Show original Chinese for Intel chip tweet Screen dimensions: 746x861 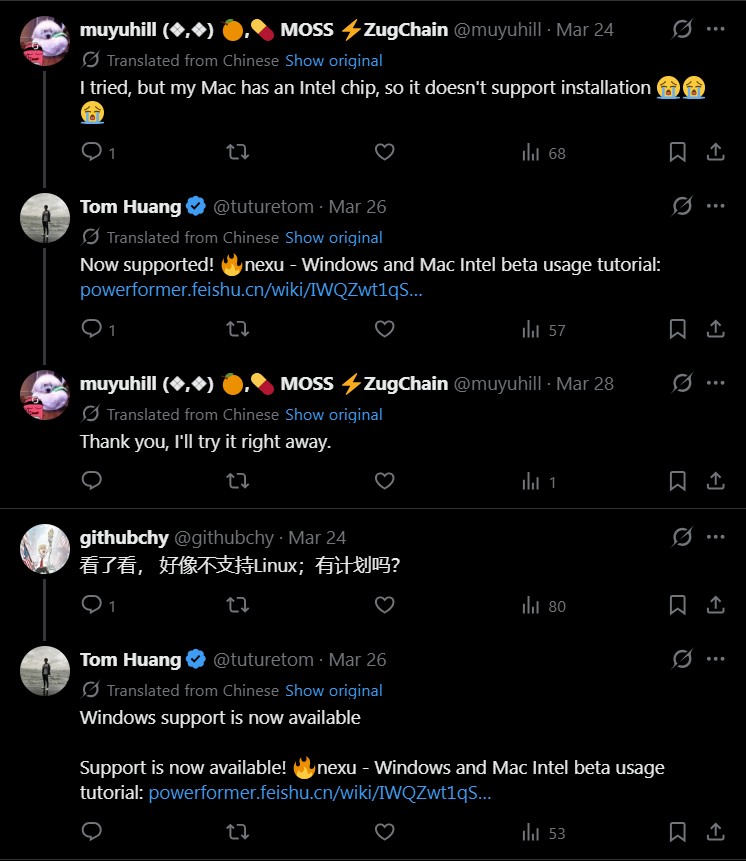point(334,60)
